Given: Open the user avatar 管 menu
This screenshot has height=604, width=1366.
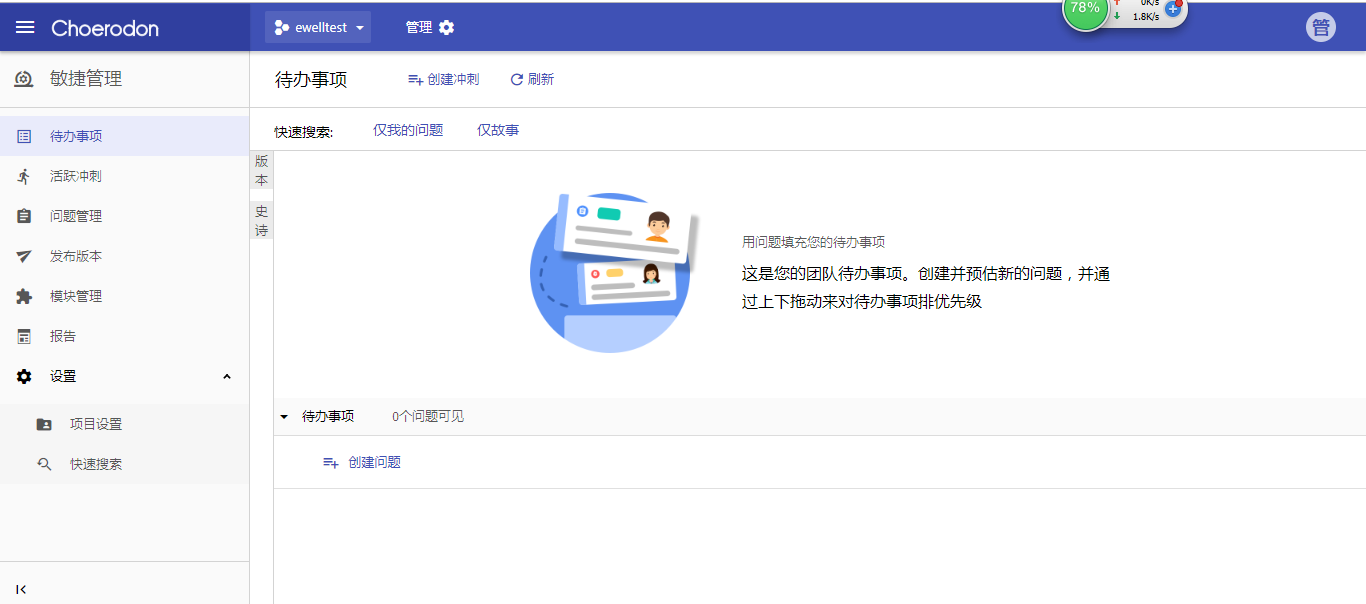Looking at the screenshot, I should tap(1321, 27).
